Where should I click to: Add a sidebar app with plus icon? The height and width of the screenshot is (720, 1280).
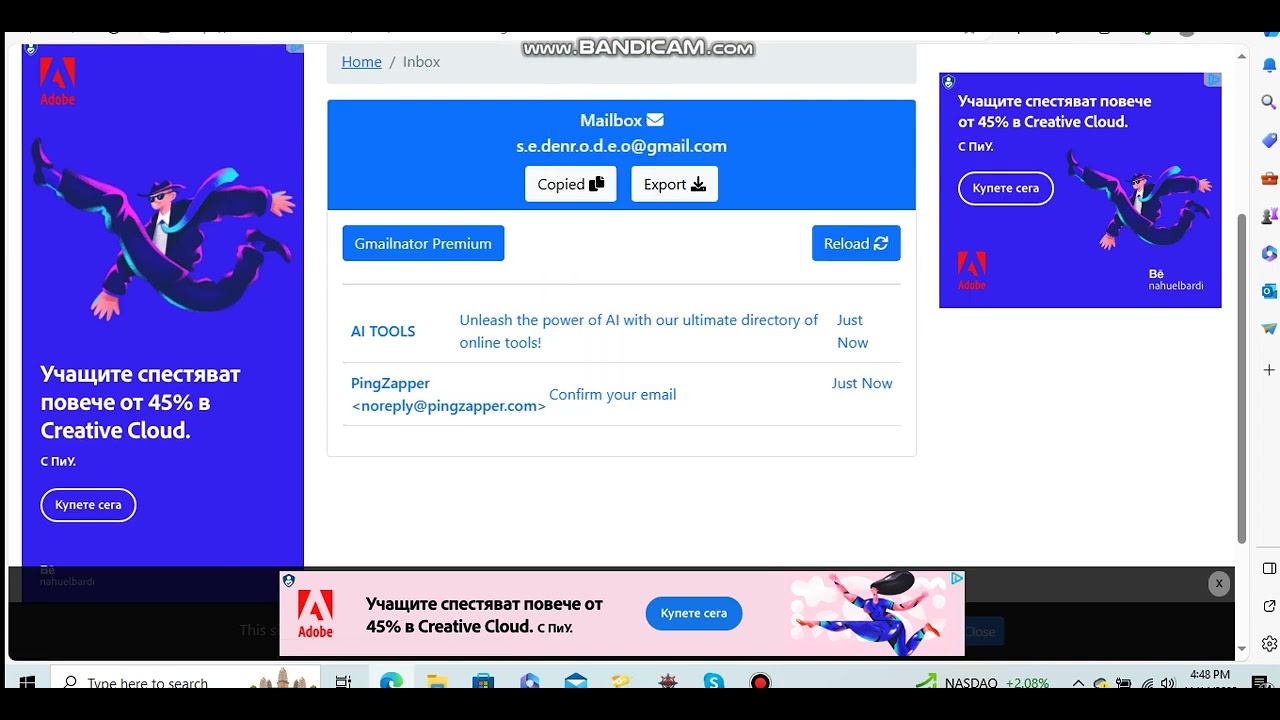1269,370
